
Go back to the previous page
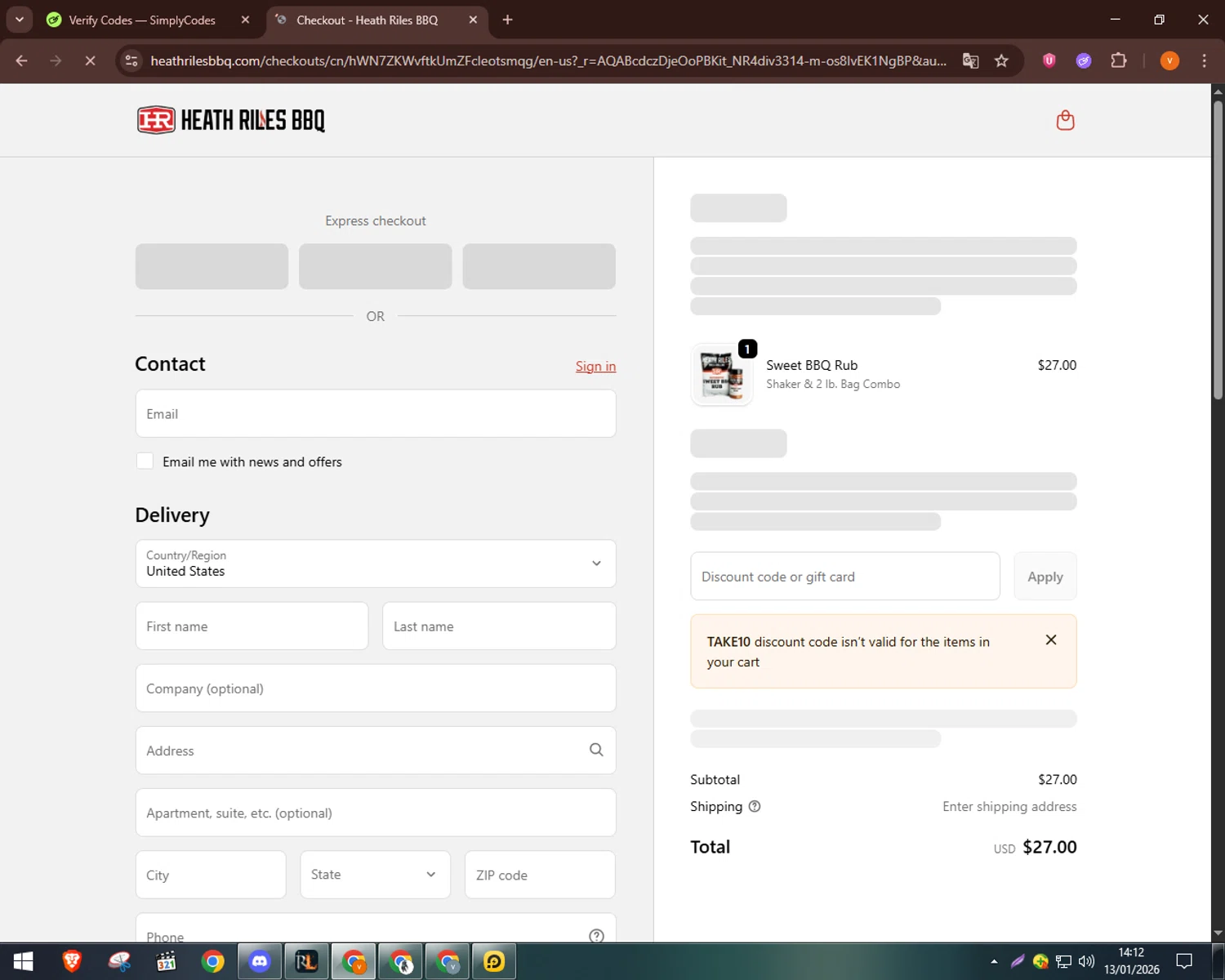coord(22,60)
